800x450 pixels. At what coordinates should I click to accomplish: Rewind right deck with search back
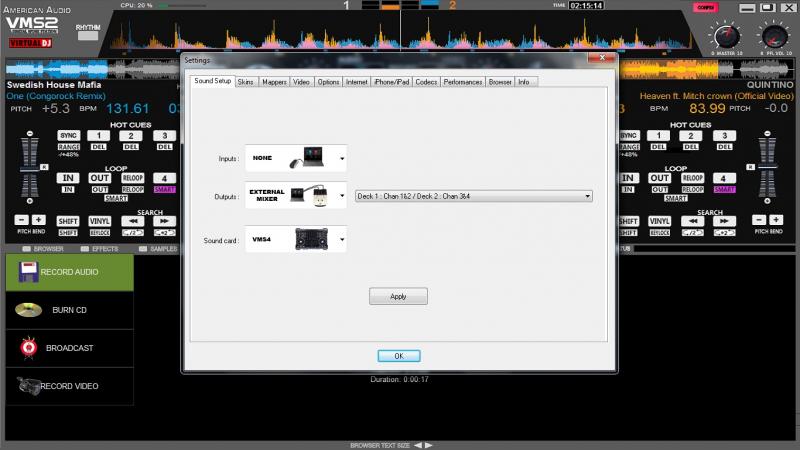(x=692, y=221)
